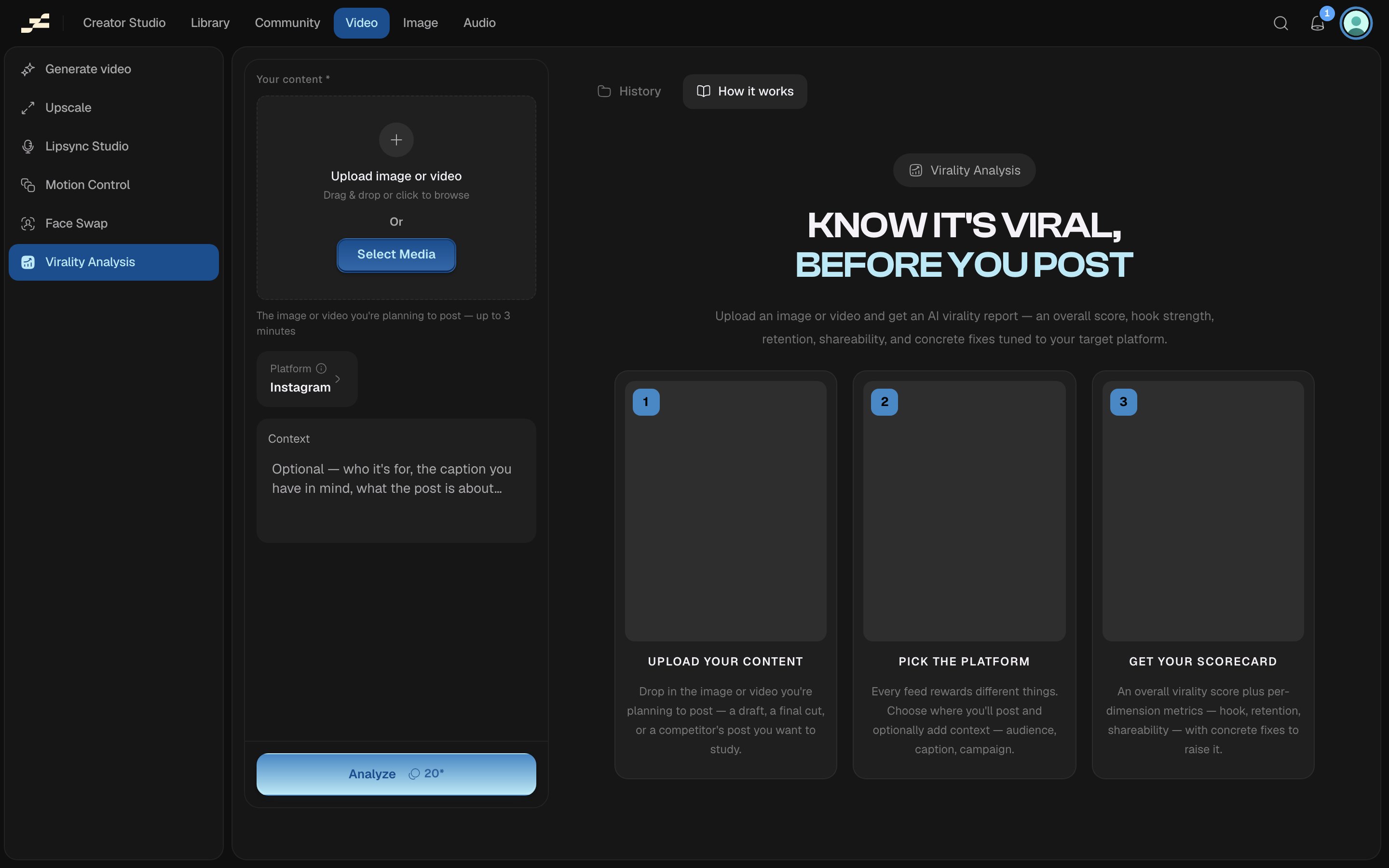Open the History tab
1389x868 pixels.
tap(630, 91)
